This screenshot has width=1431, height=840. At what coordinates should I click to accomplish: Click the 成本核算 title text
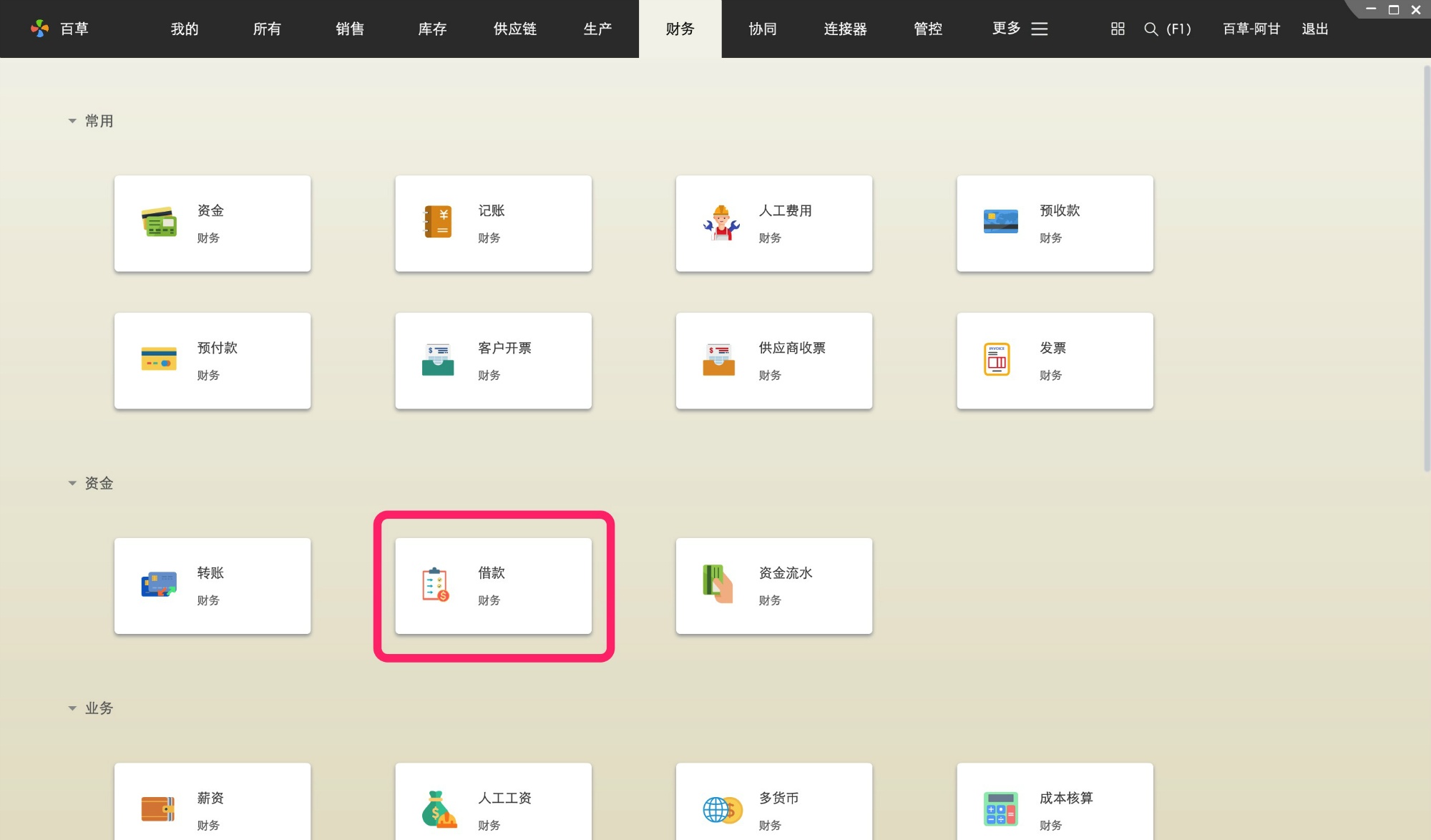tap(1066, 798)
